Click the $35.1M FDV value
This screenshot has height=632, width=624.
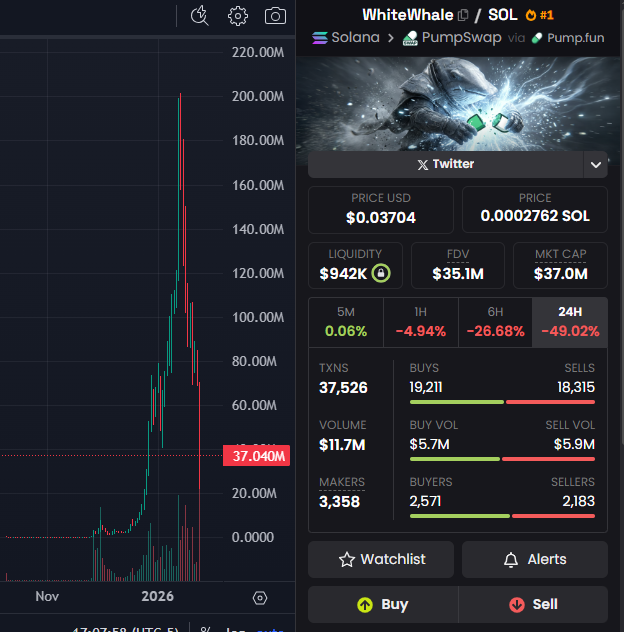pyautogui.click(x=458, y=274)
